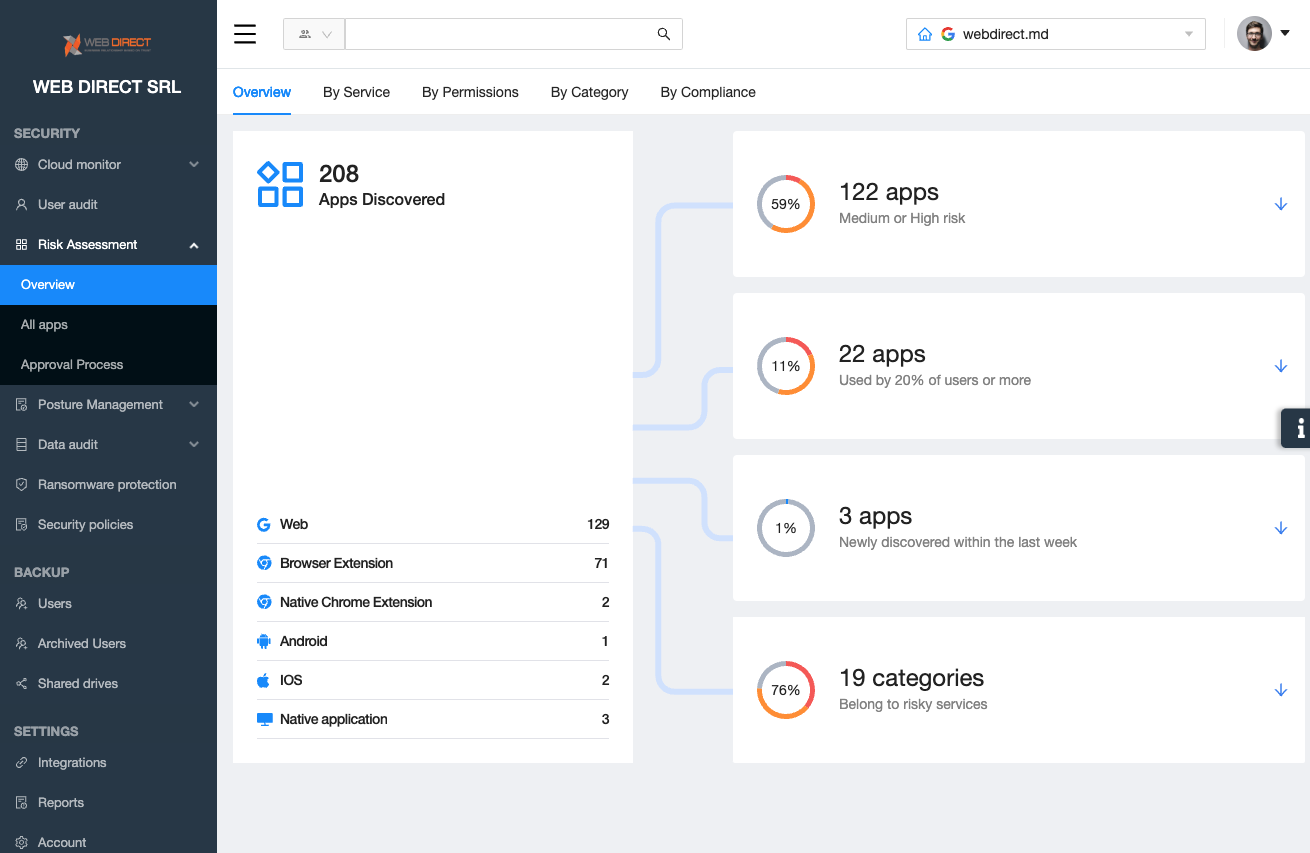This screenshot has height=853, width=1310.
Task: Open the User audit section icon
Action: pos(22,204)
